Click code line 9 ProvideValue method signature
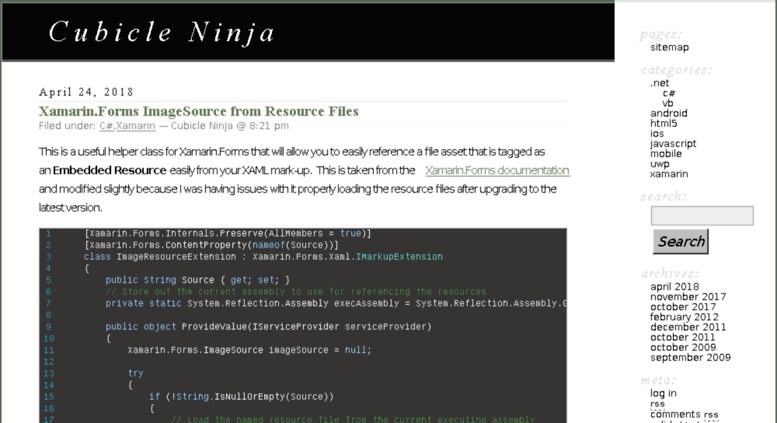 point(268,326)
